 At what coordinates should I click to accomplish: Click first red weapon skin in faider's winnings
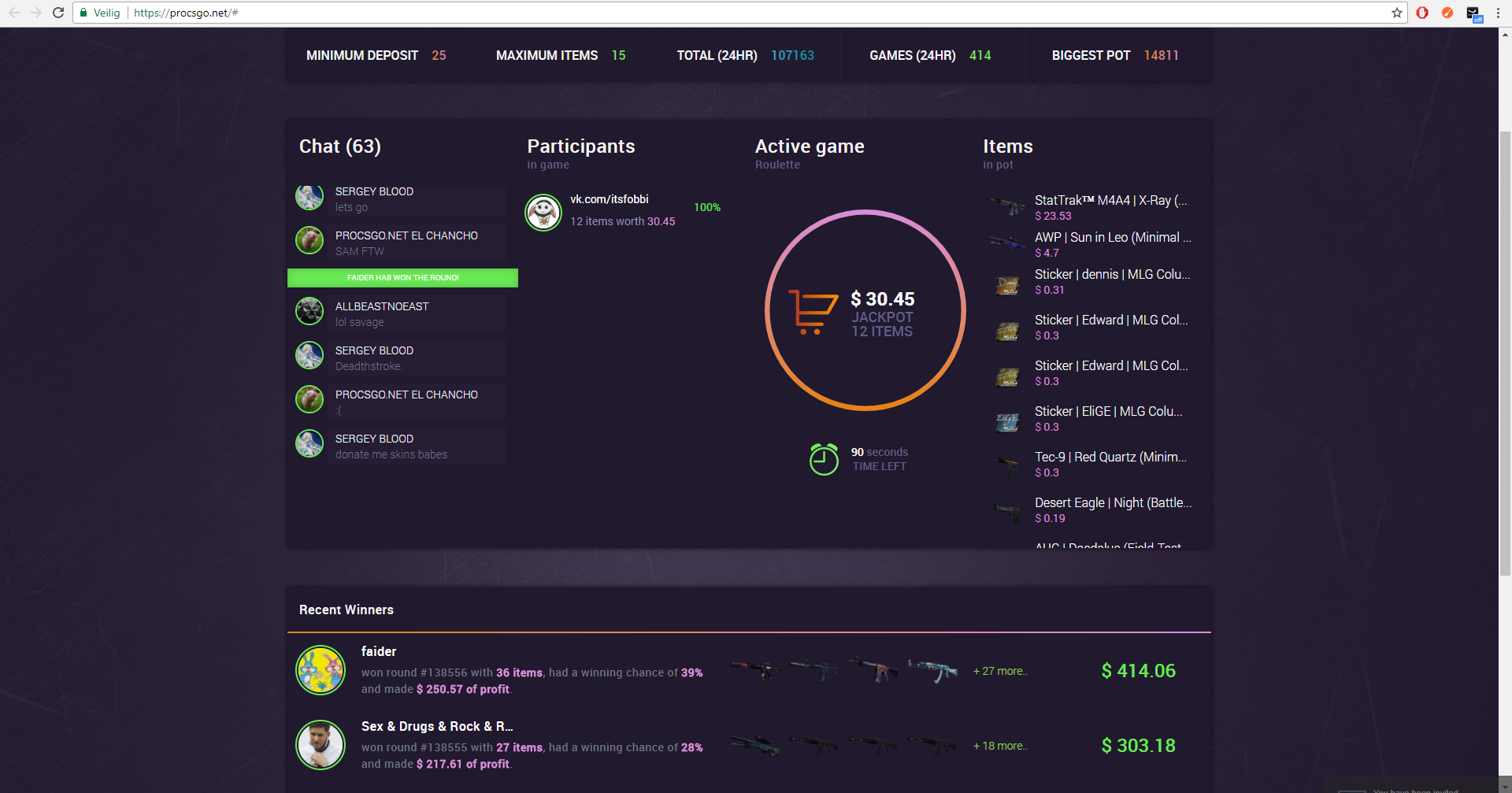point(754,670)
